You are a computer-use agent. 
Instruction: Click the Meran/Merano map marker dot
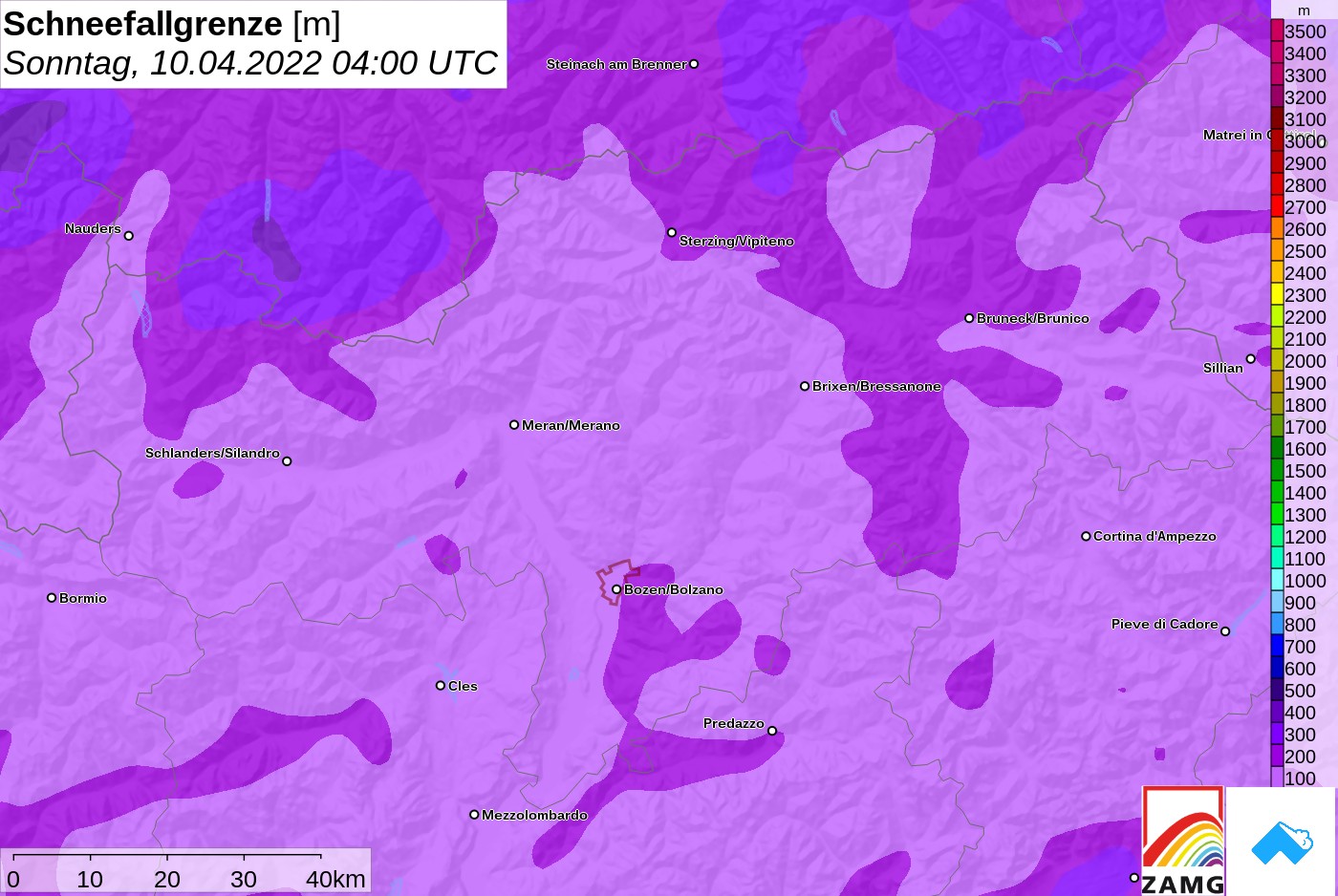[x=514, y=425]
